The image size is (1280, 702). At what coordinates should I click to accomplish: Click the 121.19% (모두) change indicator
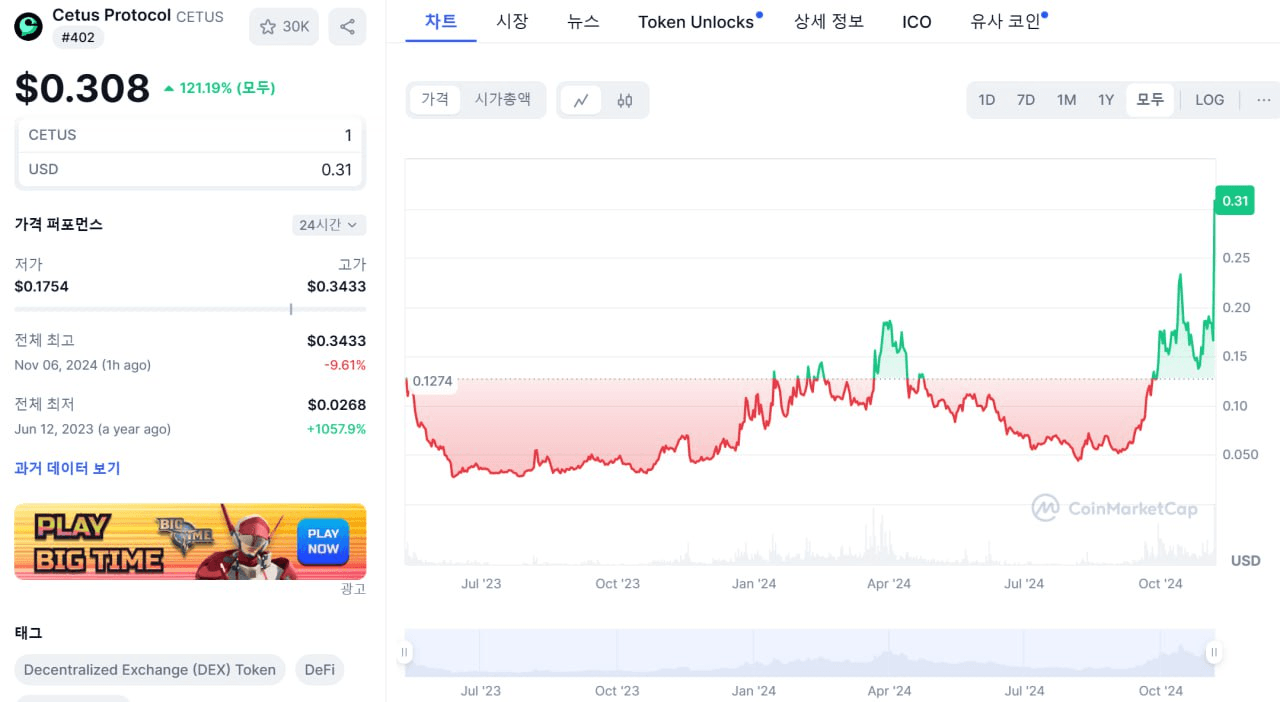(219, 88)
